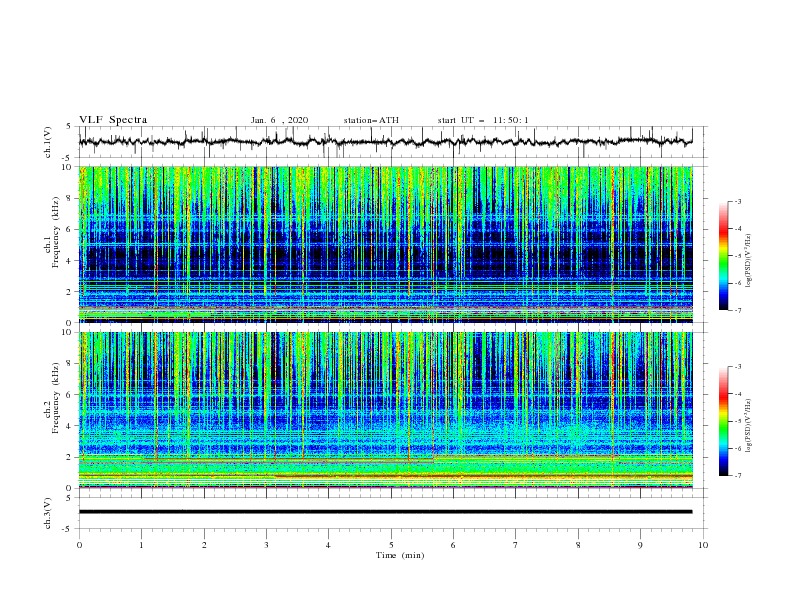Click the "0" tick on the time axis
The height and width of the screenshot is (612, 792).
tap(79, 545)
